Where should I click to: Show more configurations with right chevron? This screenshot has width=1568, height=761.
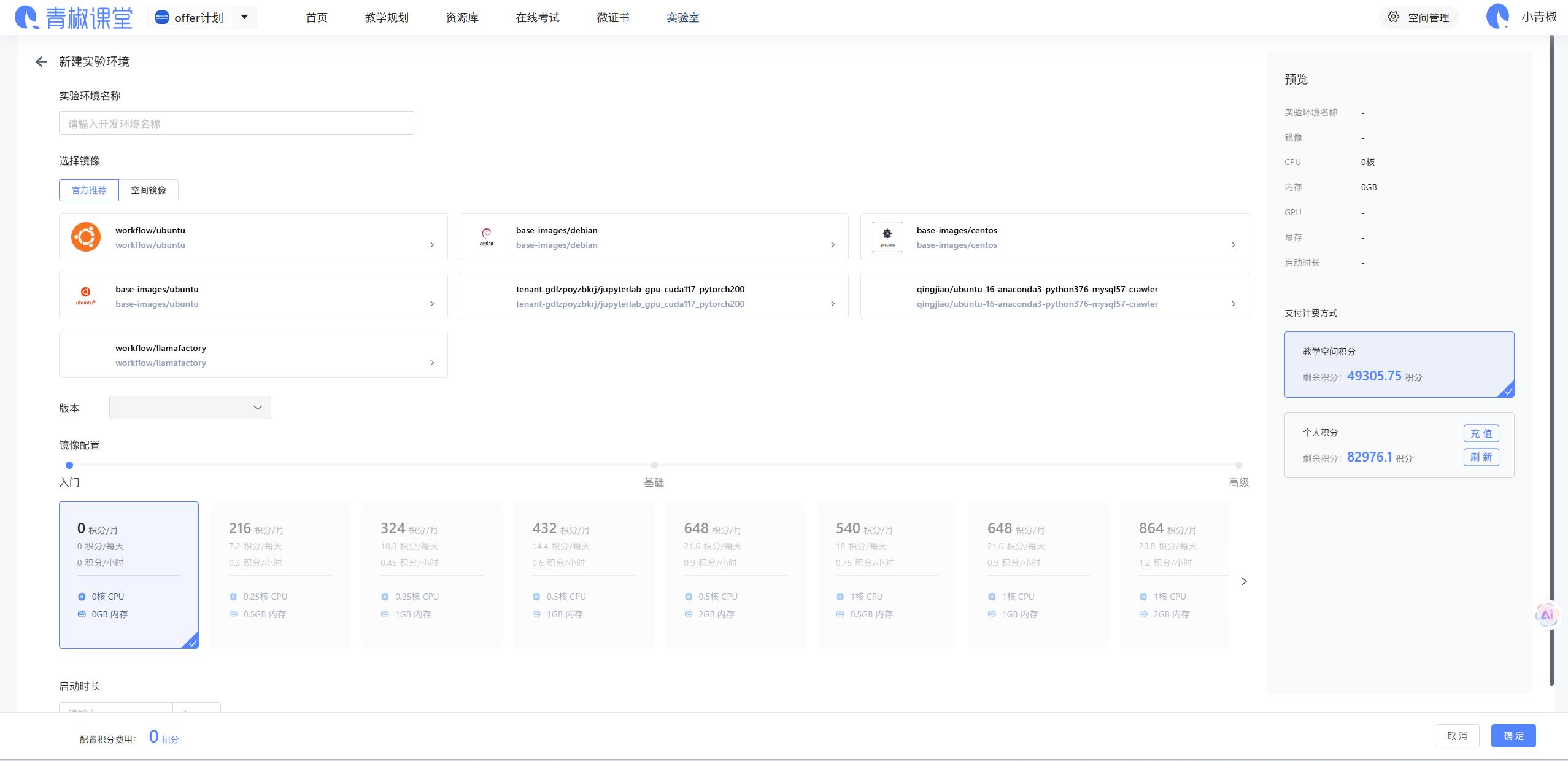tap(1244, 581)
